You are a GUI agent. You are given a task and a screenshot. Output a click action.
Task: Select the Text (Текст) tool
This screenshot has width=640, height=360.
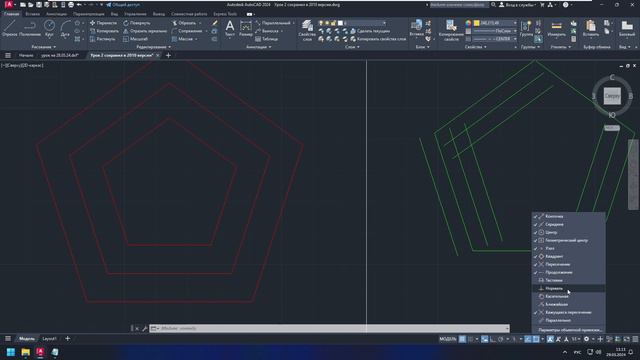coord(230,29)
